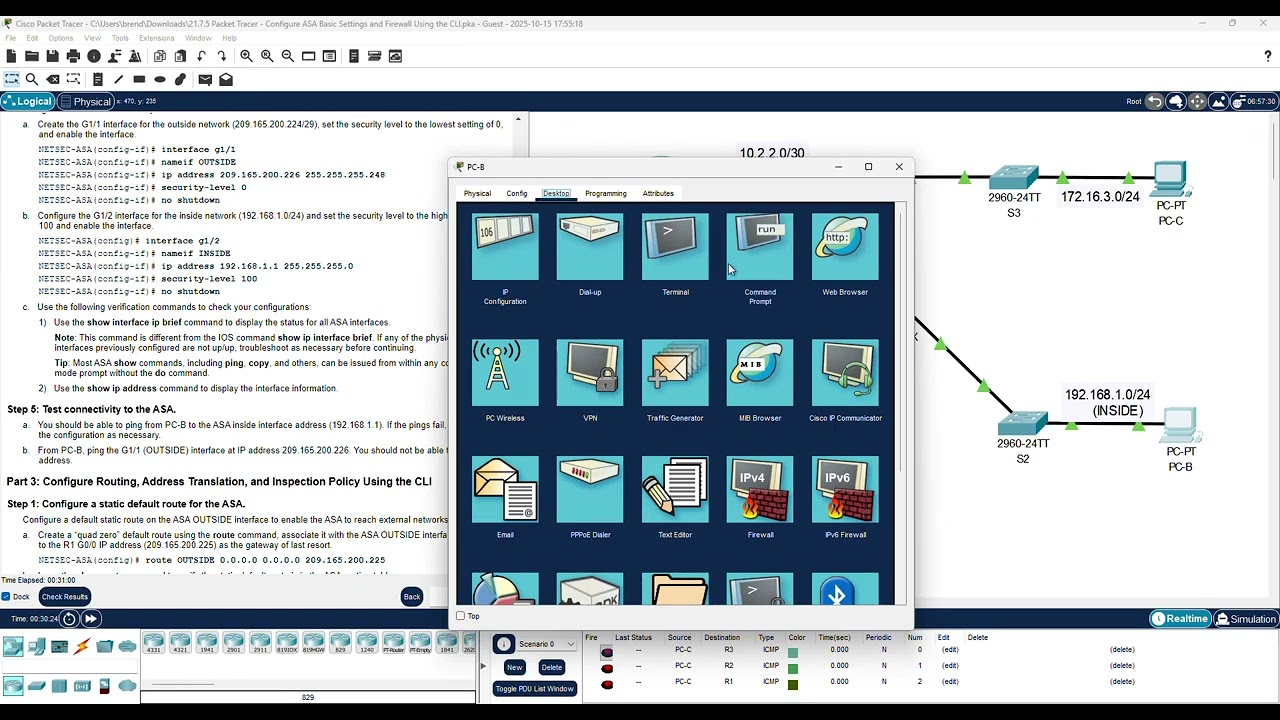The image size is (1280, 720).
Task: Click the New file toolbar icon
Action: pyautogui.click(x=11, y=56)
